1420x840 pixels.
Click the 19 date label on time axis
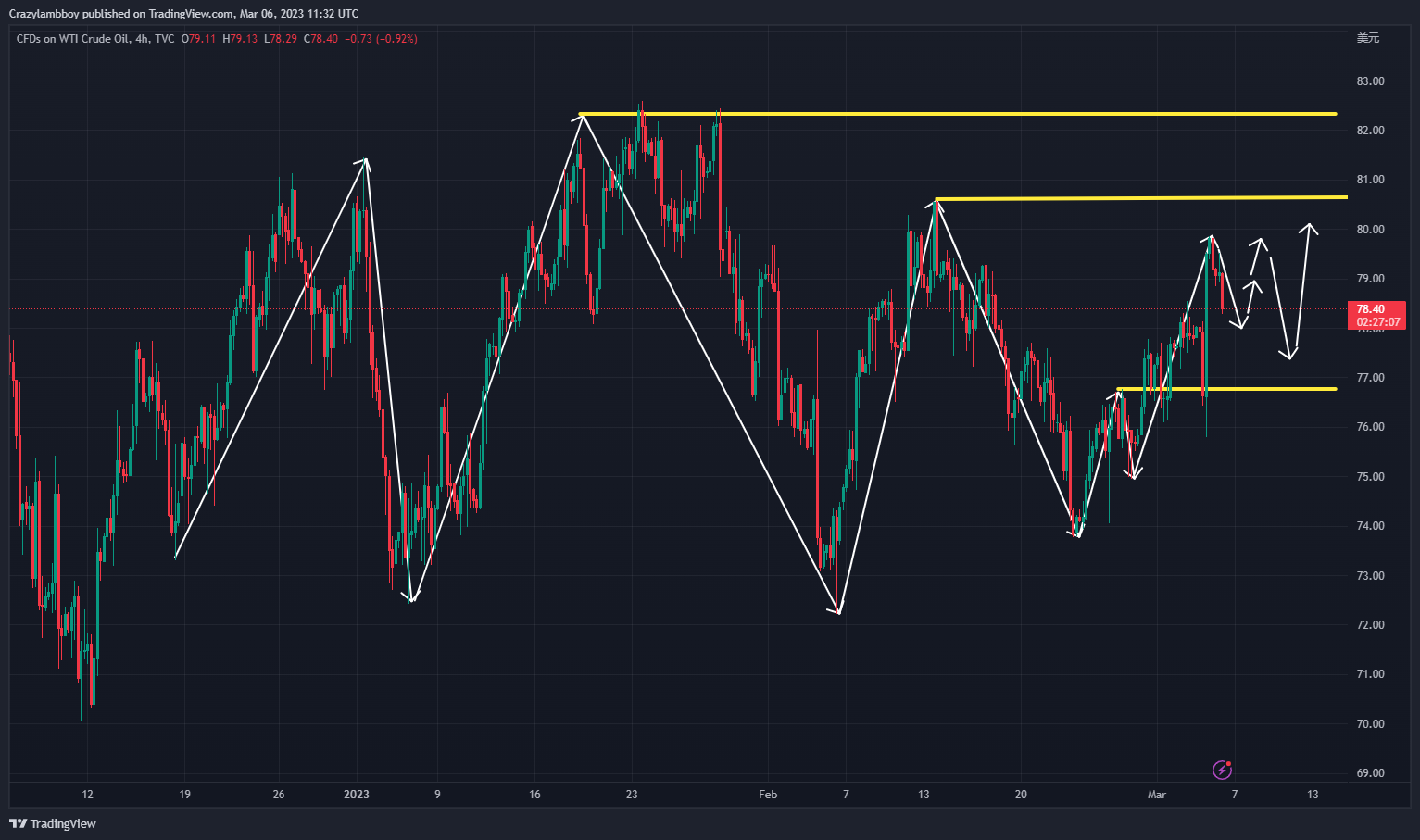point(184,795)
